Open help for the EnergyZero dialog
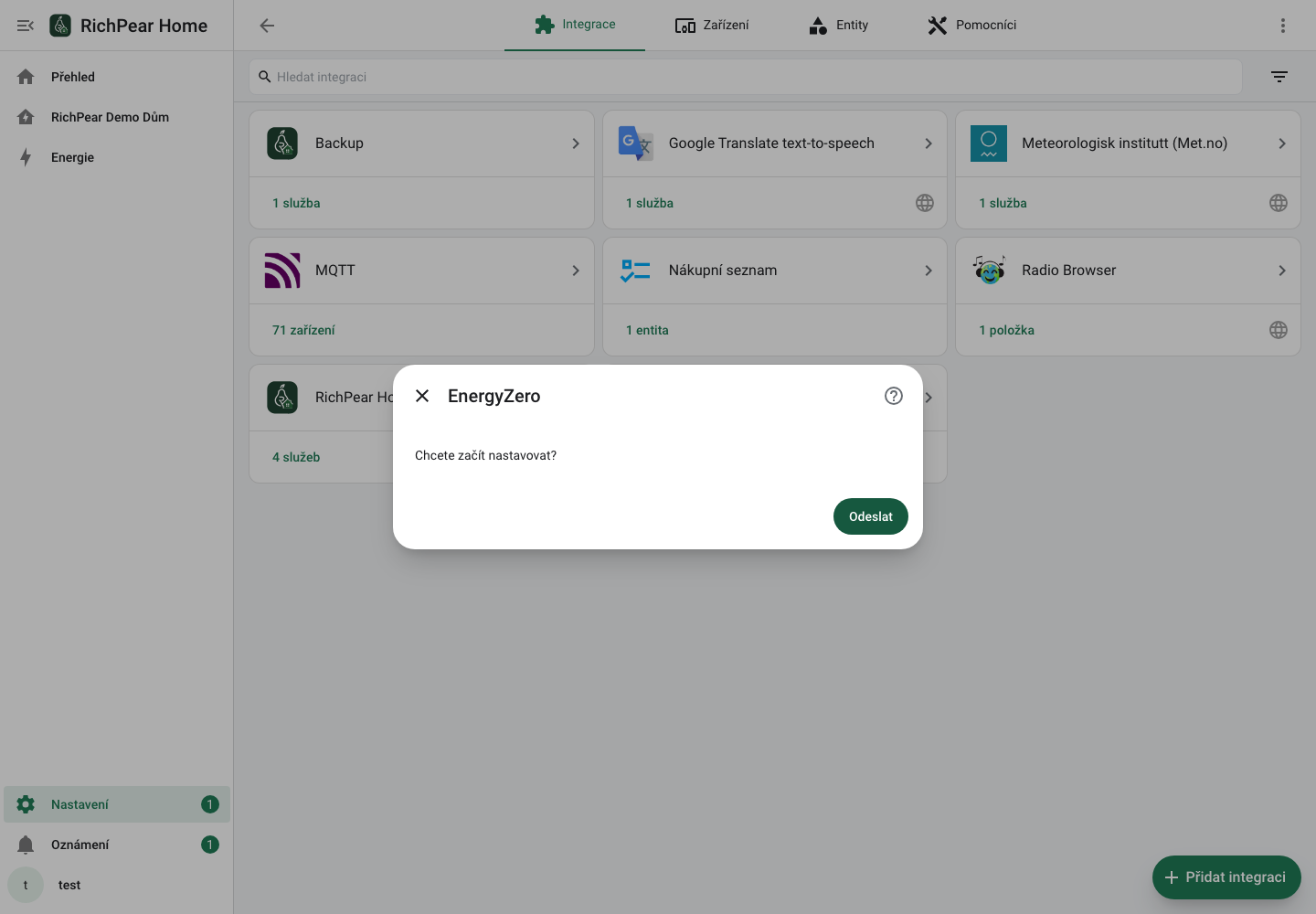 (x=894, y=396)
